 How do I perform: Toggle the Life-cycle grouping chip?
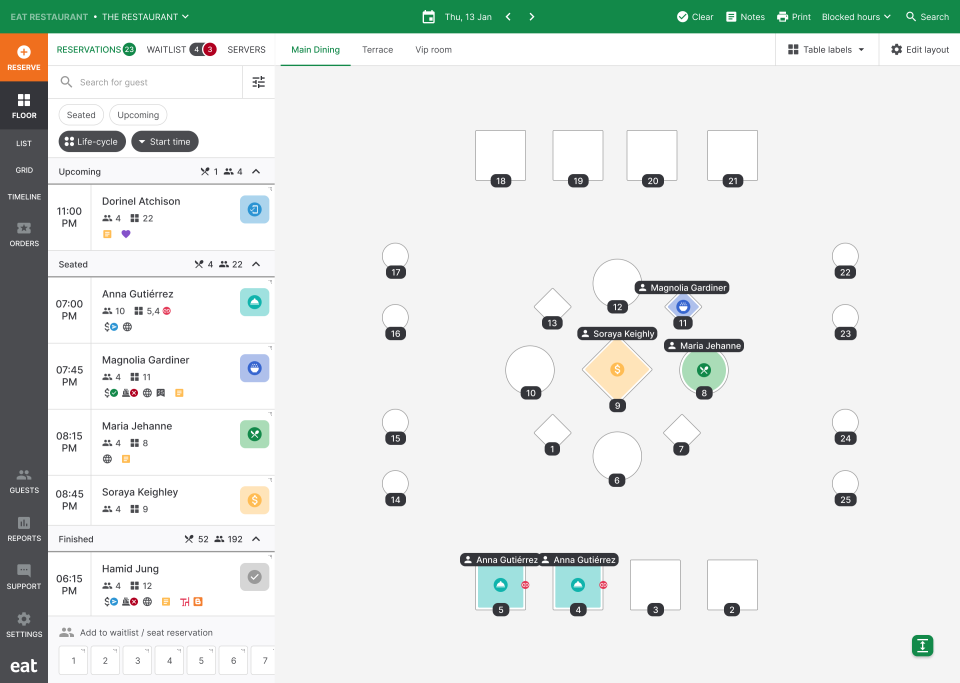click(92, 141)
